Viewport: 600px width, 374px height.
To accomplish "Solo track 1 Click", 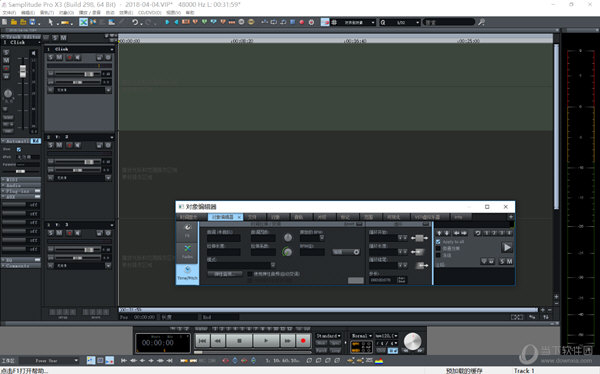I will coord(51,57).
